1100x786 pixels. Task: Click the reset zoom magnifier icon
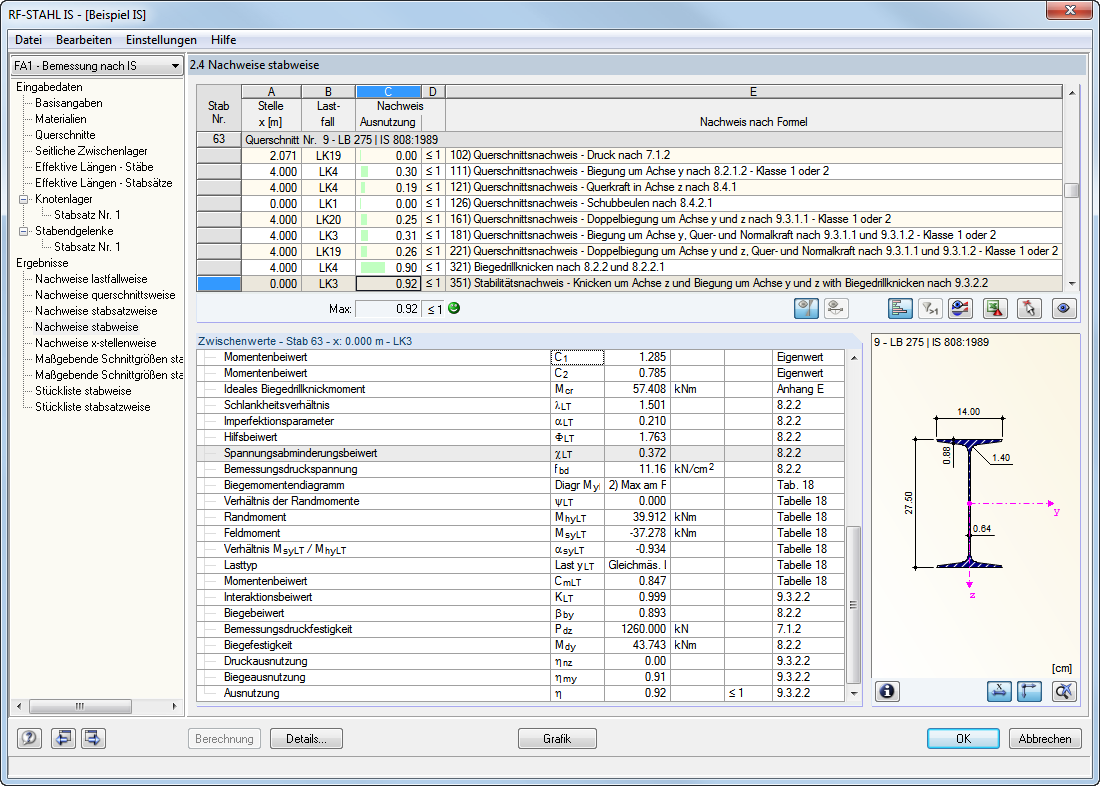[x=1064, y=691]
